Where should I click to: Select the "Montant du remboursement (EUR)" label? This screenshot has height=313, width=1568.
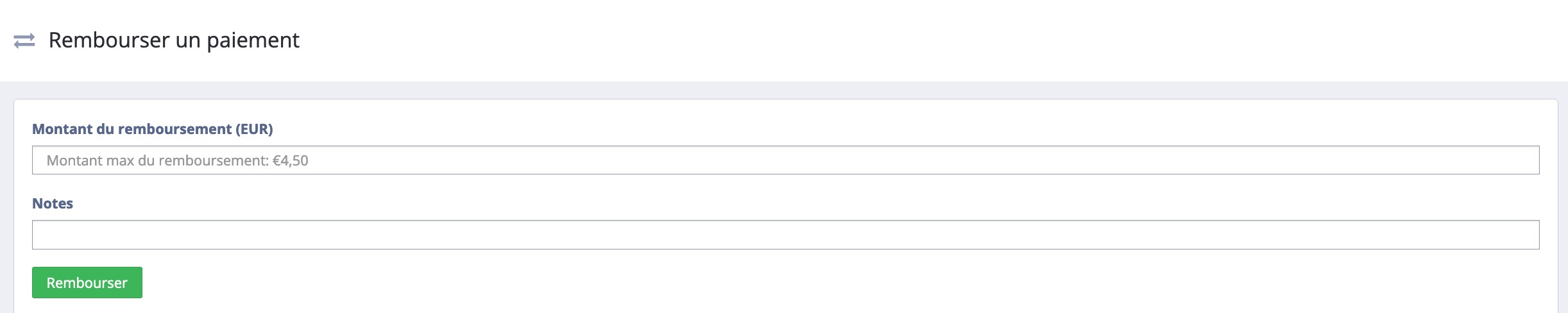[153, 129]
